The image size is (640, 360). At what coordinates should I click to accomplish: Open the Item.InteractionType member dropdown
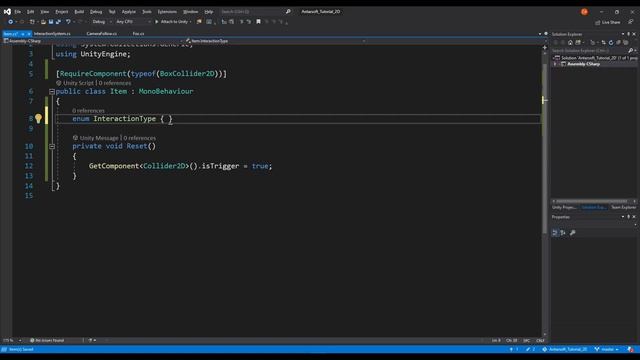276,41
